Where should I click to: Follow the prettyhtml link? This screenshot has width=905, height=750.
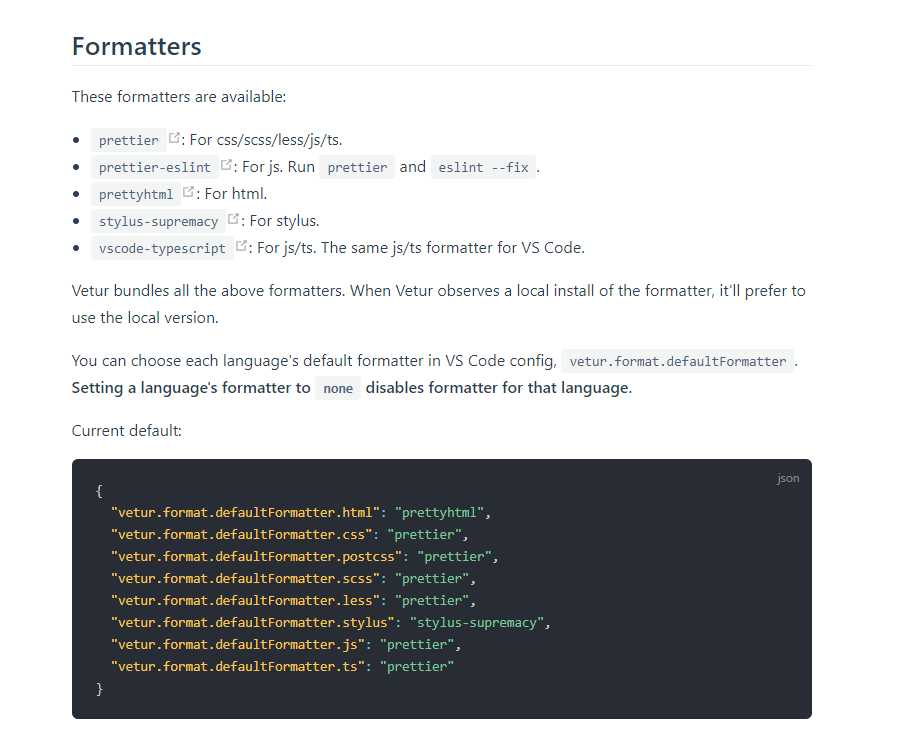(x=136, y=195)
